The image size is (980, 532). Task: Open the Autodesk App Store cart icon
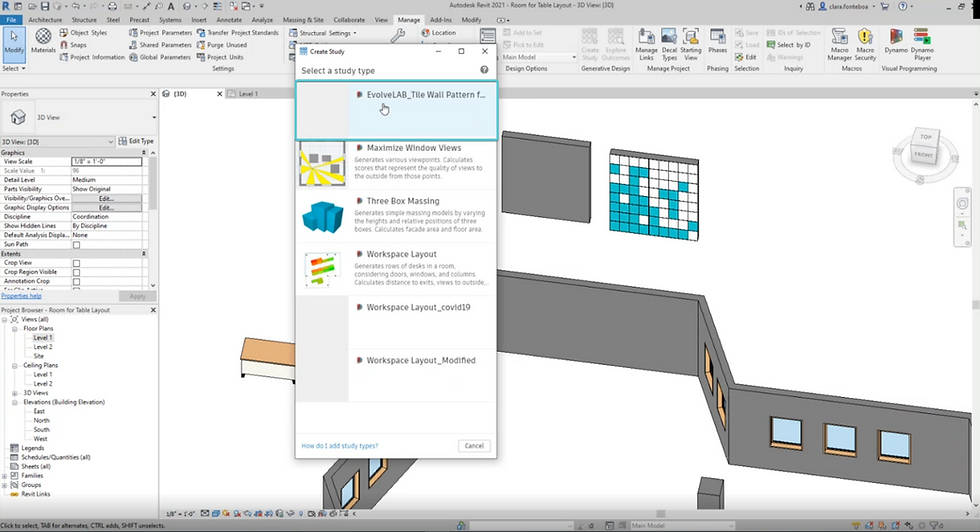coord(885,6)
